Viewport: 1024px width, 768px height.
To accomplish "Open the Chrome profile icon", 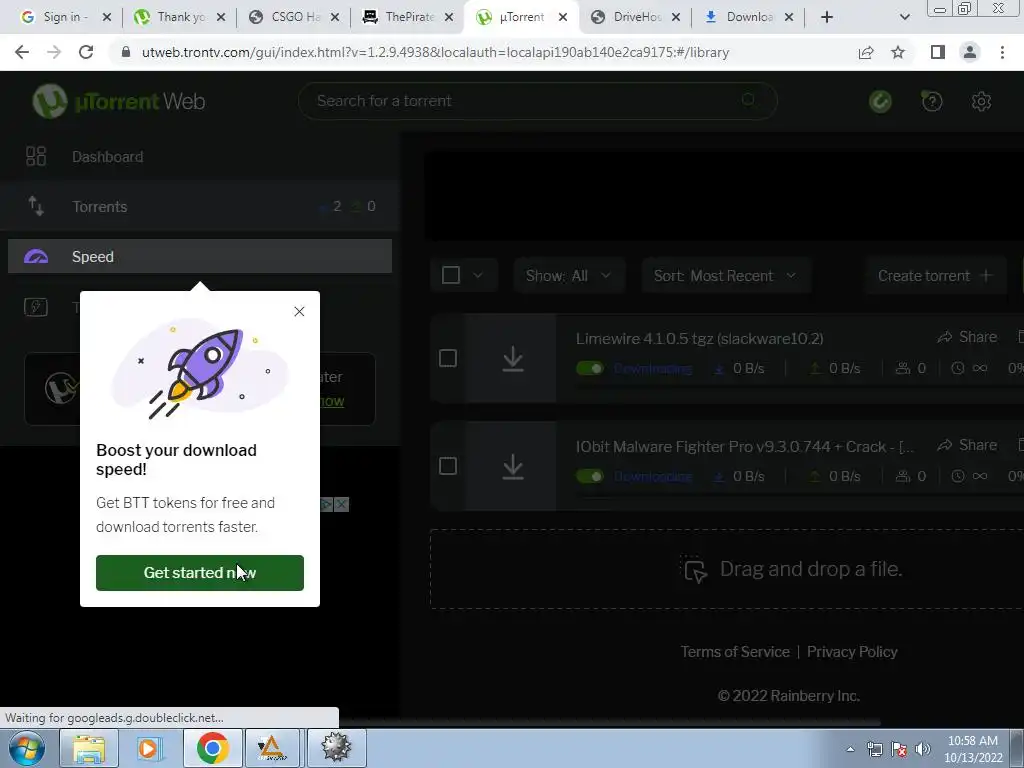I will (970, 52).
